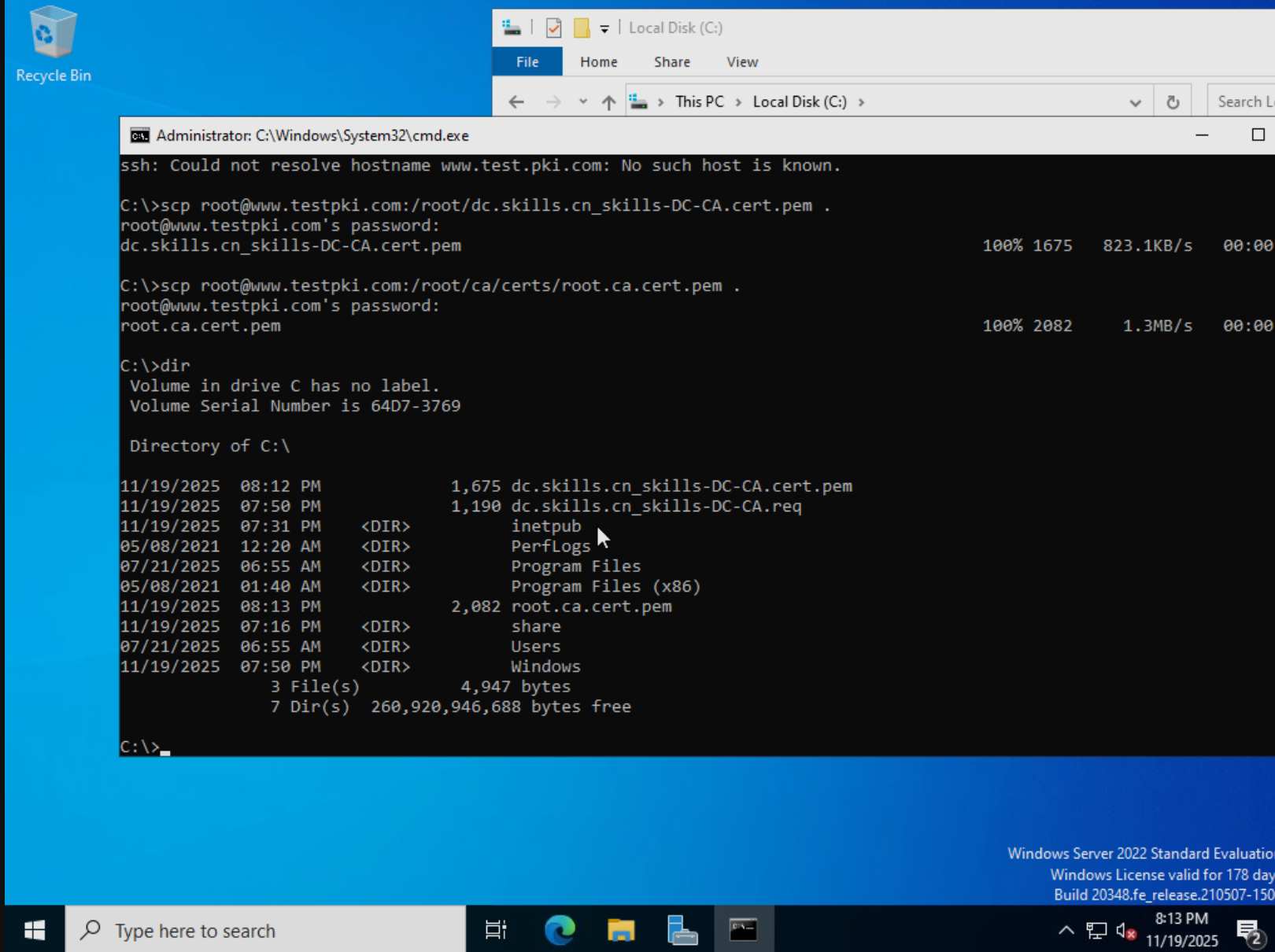Open File Explorer from the taskbar
The width and height of the screenshot is (1275, 952).
click(x=621, y=930)
